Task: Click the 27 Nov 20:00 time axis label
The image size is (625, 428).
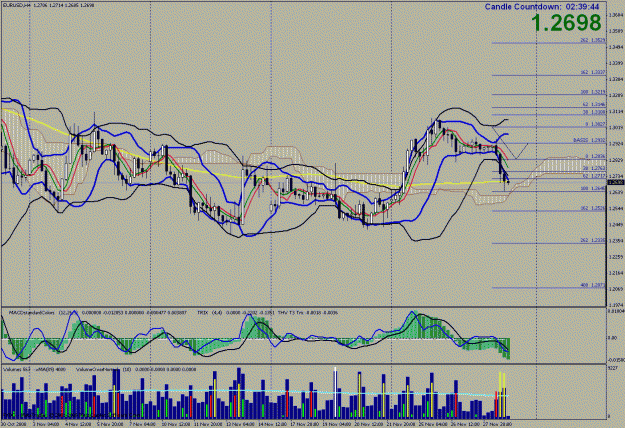Action: (x=498, y=424)
